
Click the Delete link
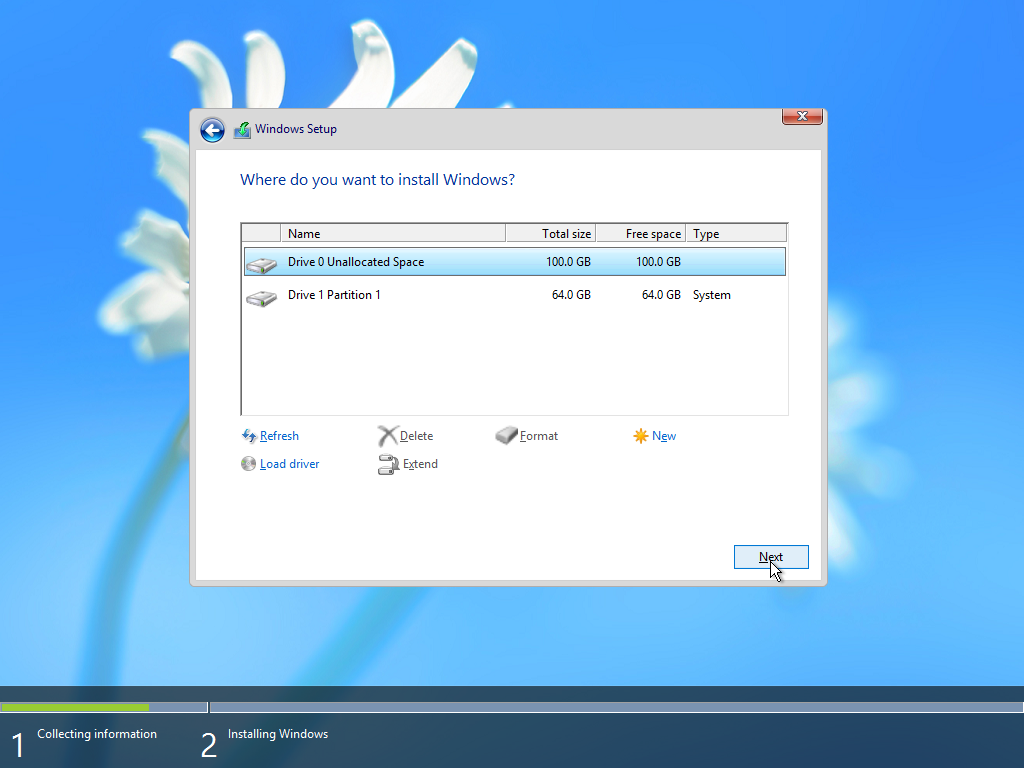coord(417,436)
